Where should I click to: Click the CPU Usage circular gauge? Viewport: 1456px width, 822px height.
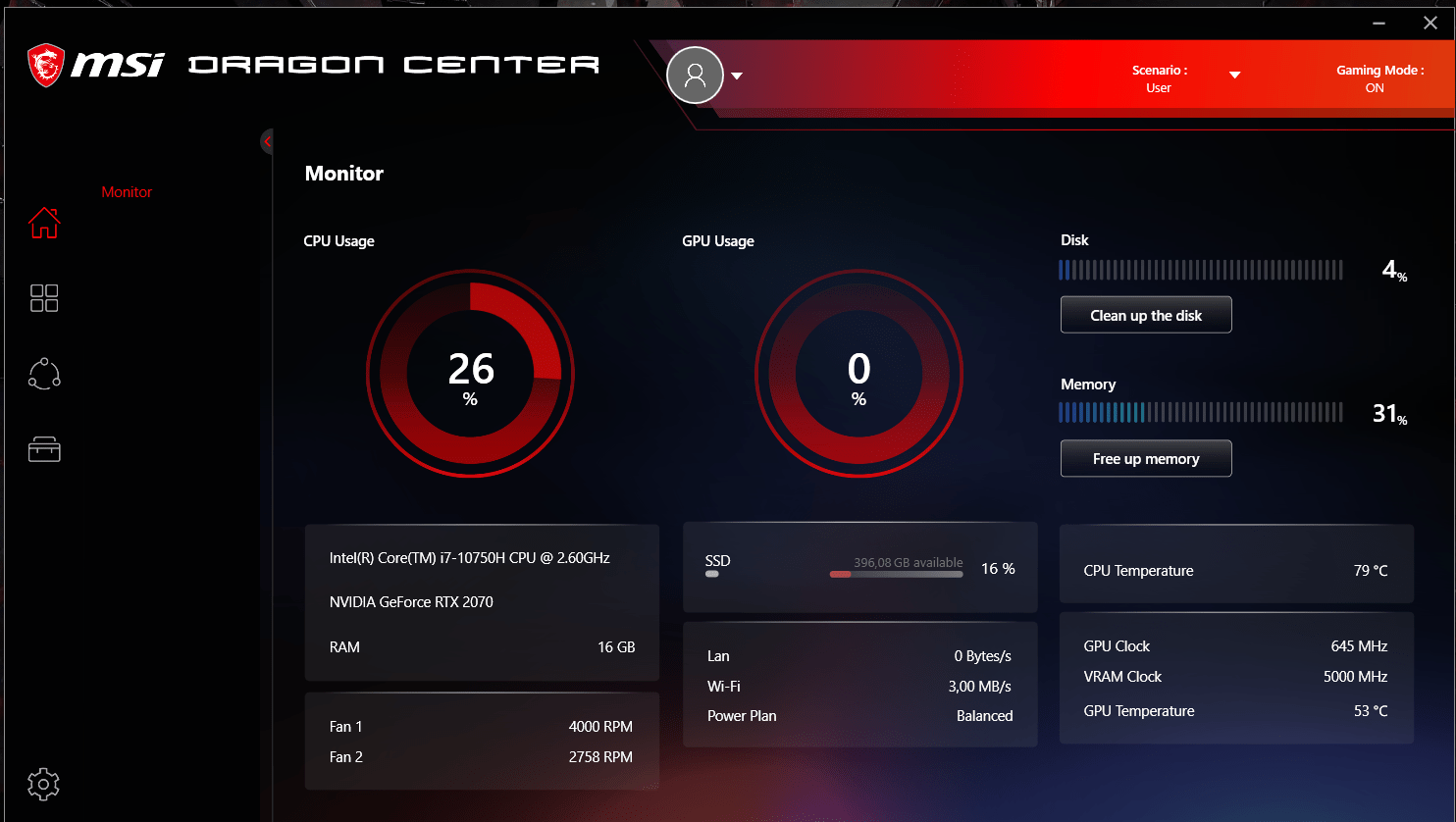(470, 374)
